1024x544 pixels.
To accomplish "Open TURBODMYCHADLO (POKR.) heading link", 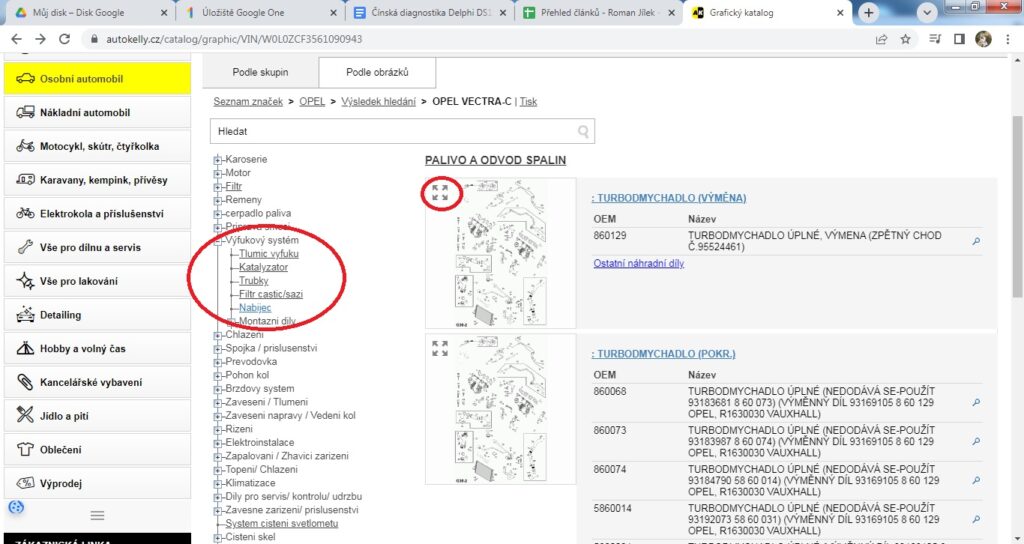I will (x=664, y=354).
